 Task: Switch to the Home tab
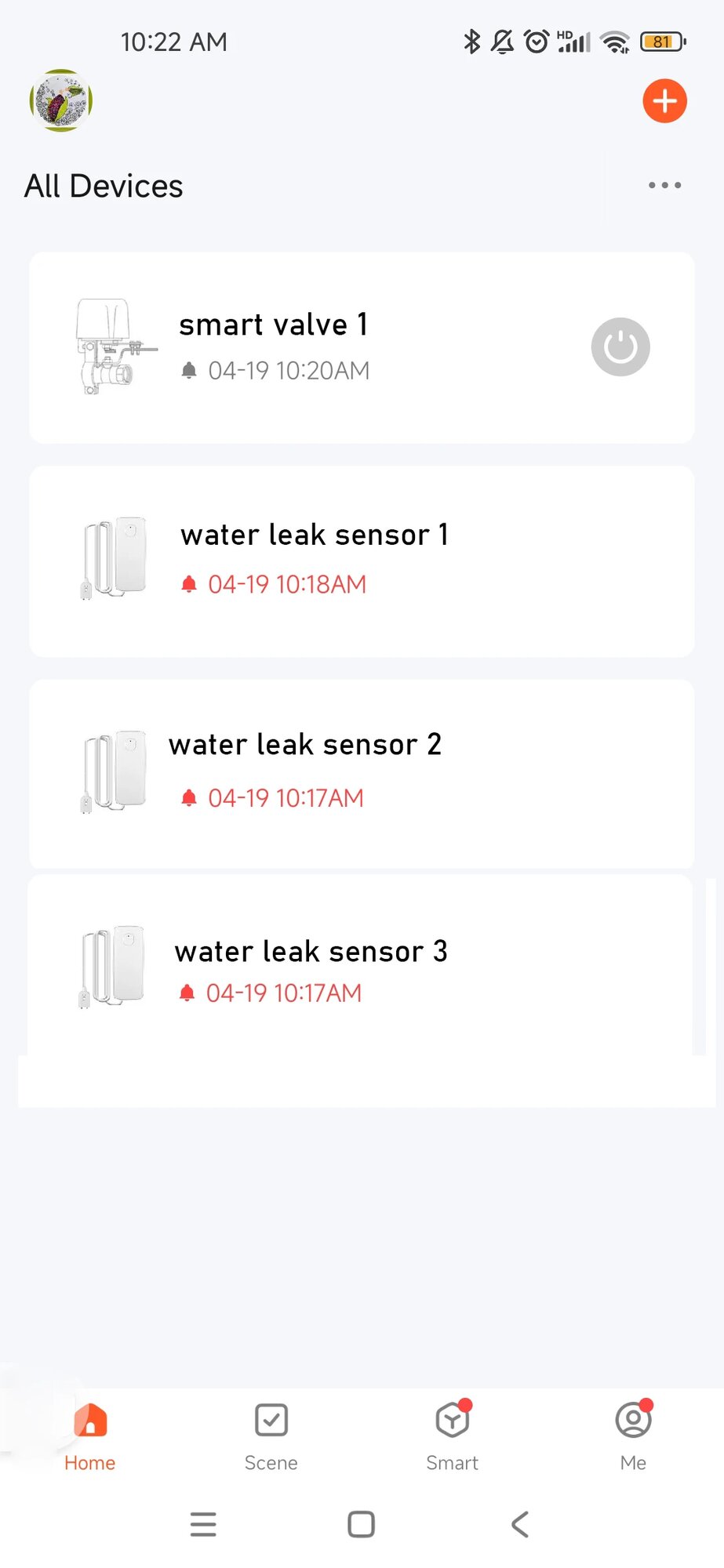coord(90,1437)
